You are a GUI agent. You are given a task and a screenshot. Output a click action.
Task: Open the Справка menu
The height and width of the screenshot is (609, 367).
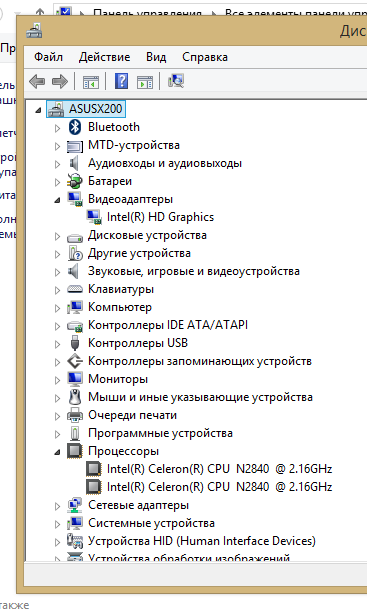205,57
